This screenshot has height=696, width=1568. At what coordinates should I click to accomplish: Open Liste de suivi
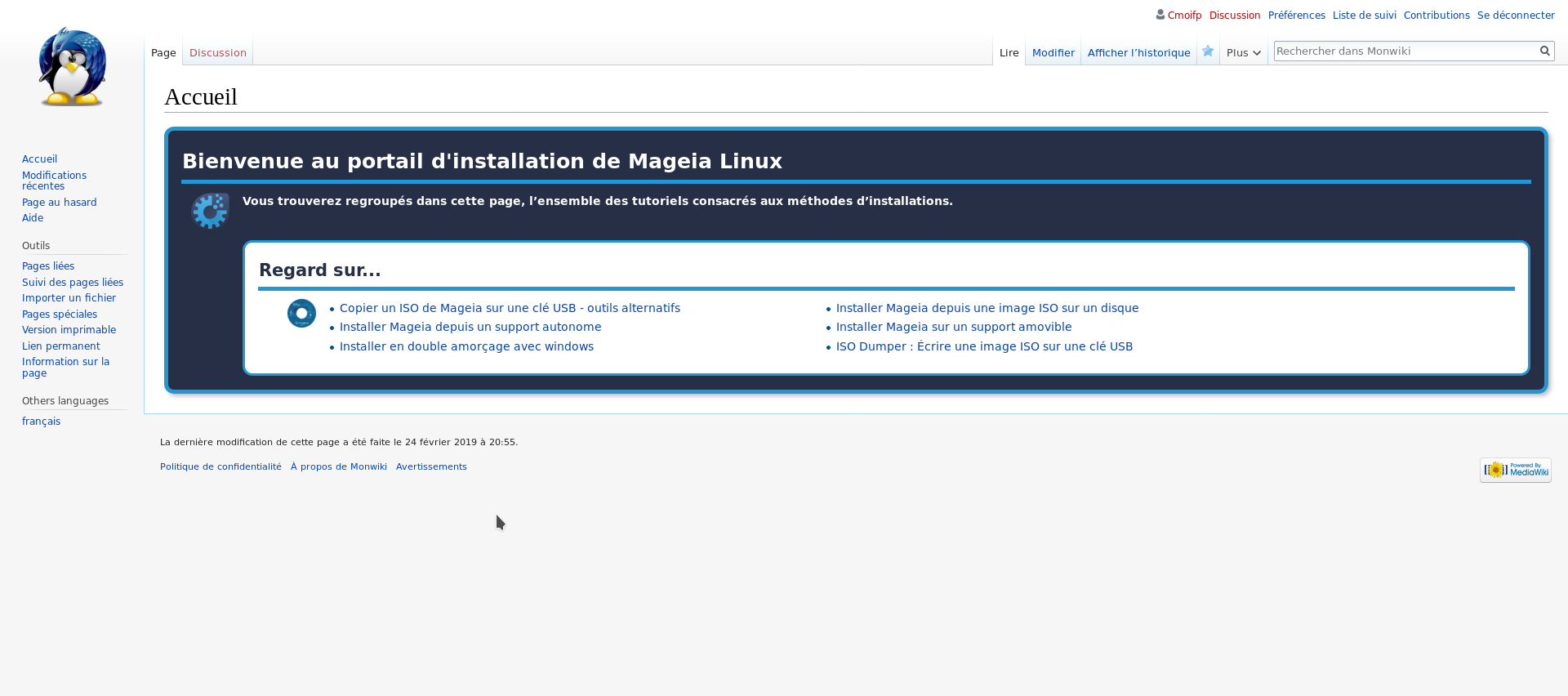tap(1365, 16)
